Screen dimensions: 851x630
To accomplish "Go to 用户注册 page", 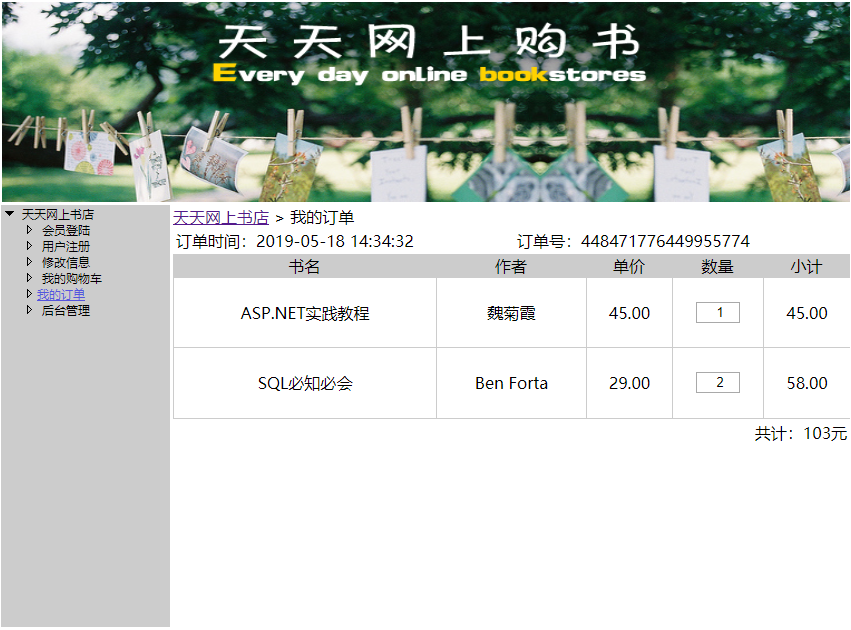I will pyautogui.click(x=65, y=246).
